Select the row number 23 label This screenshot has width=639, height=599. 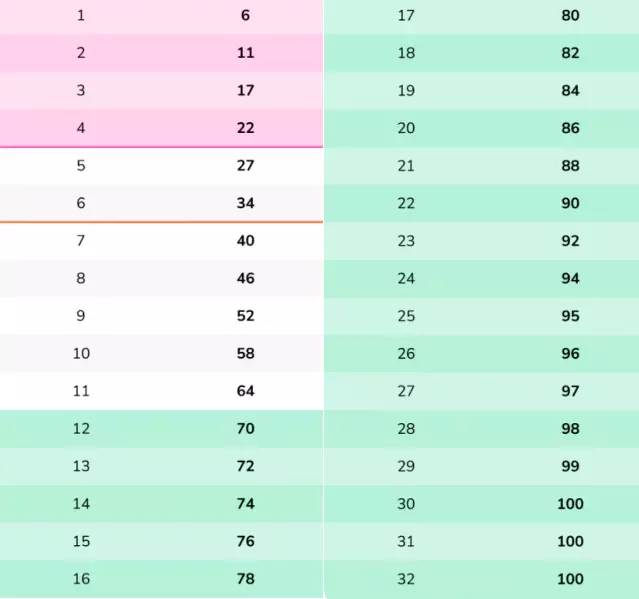(406, 241)
